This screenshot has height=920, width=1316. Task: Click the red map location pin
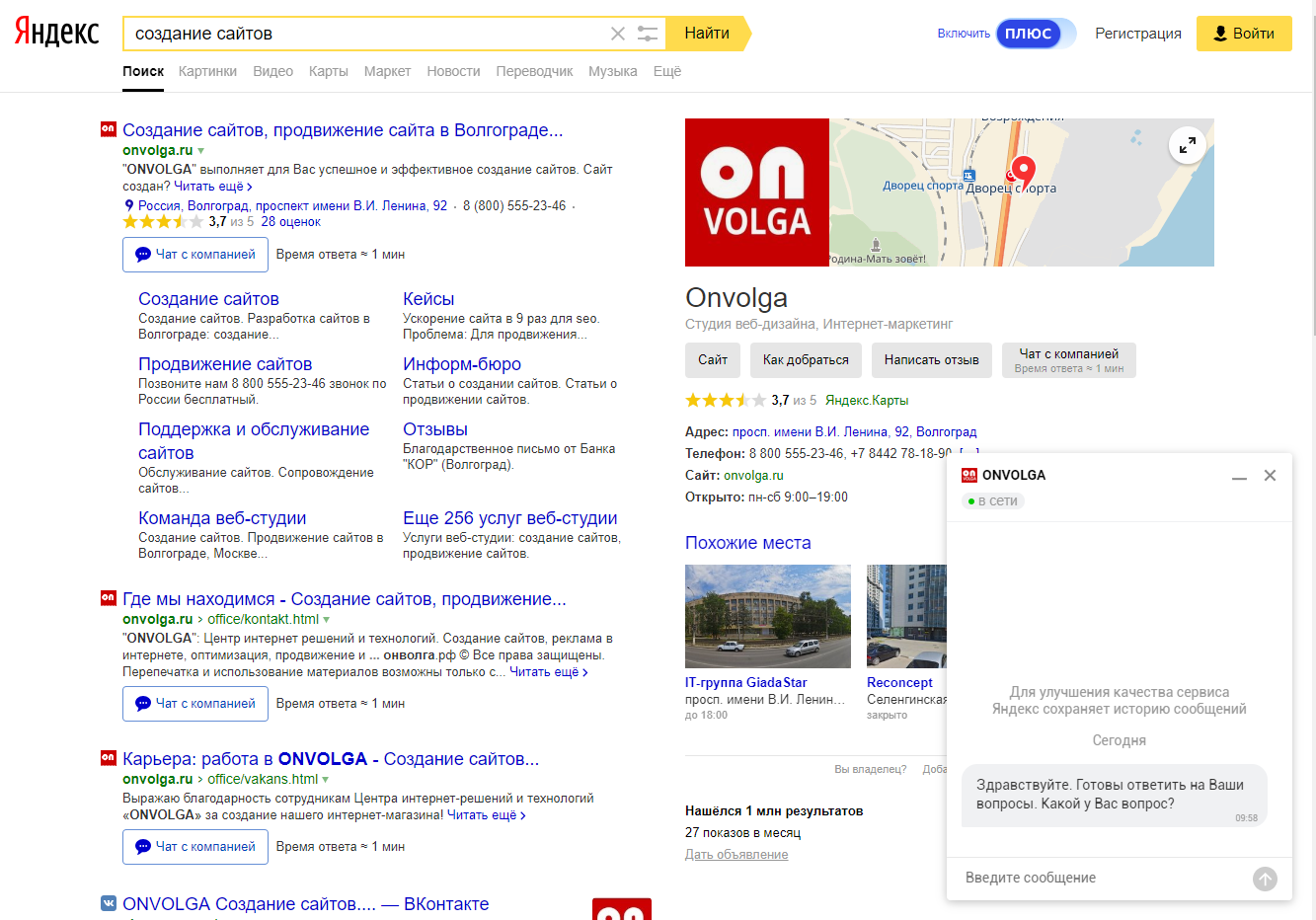click(x=1024, y=171)
